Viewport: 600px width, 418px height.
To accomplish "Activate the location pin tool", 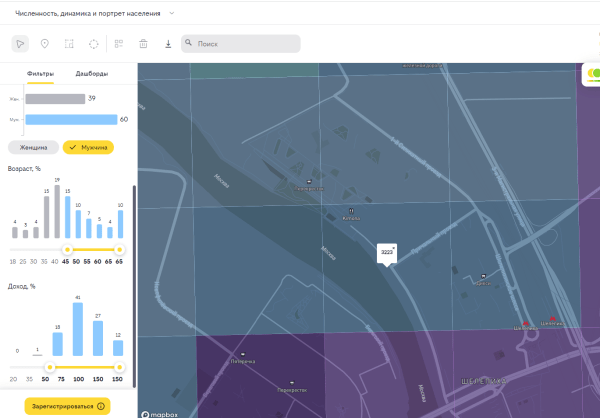I will tap(44, 44).
